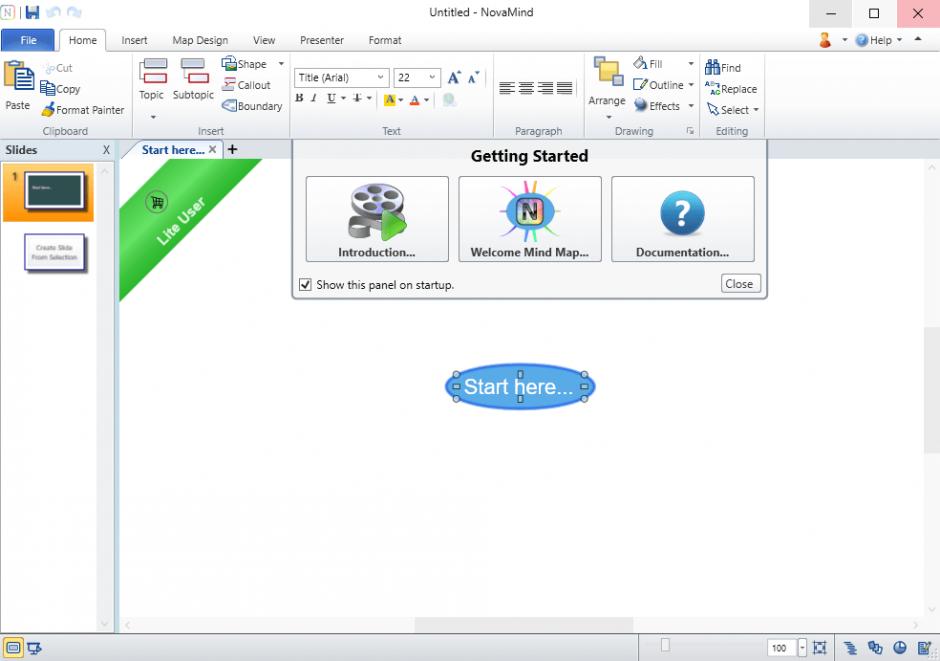Uncheck Show this panel on startup
The image size is (940, 661).
coord(305,285)
